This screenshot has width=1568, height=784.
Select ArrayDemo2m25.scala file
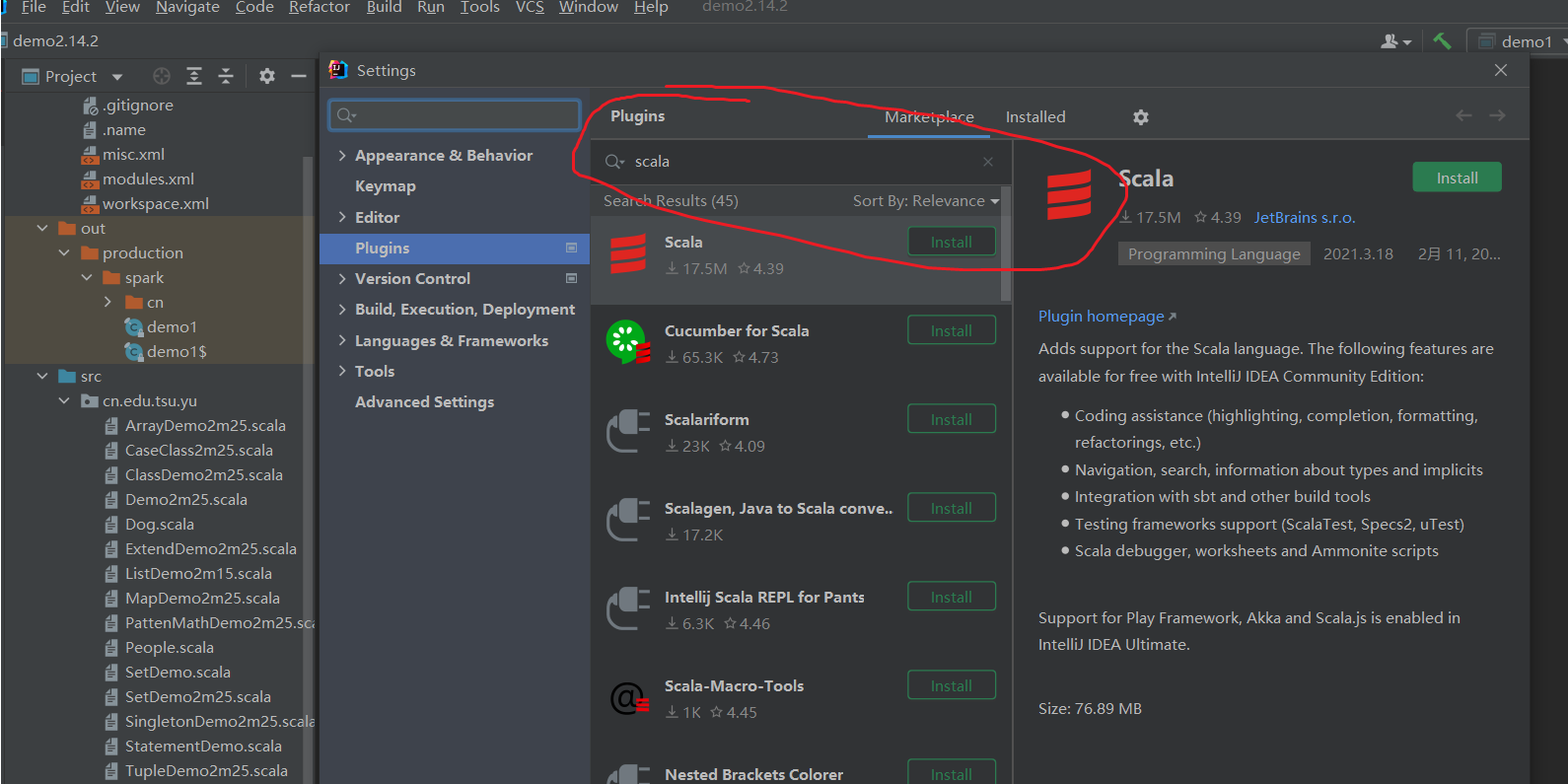click(205, 425)
